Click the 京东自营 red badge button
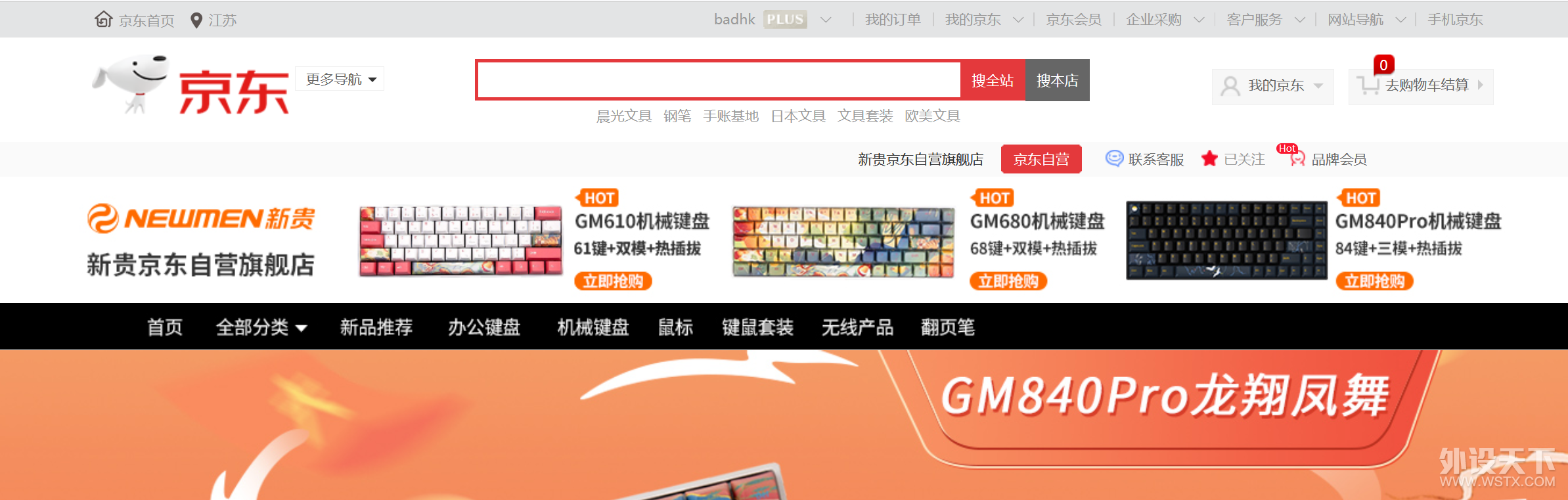This screenshot has width=1568, height=500. pyautogui.click(x=1041, y=159)
